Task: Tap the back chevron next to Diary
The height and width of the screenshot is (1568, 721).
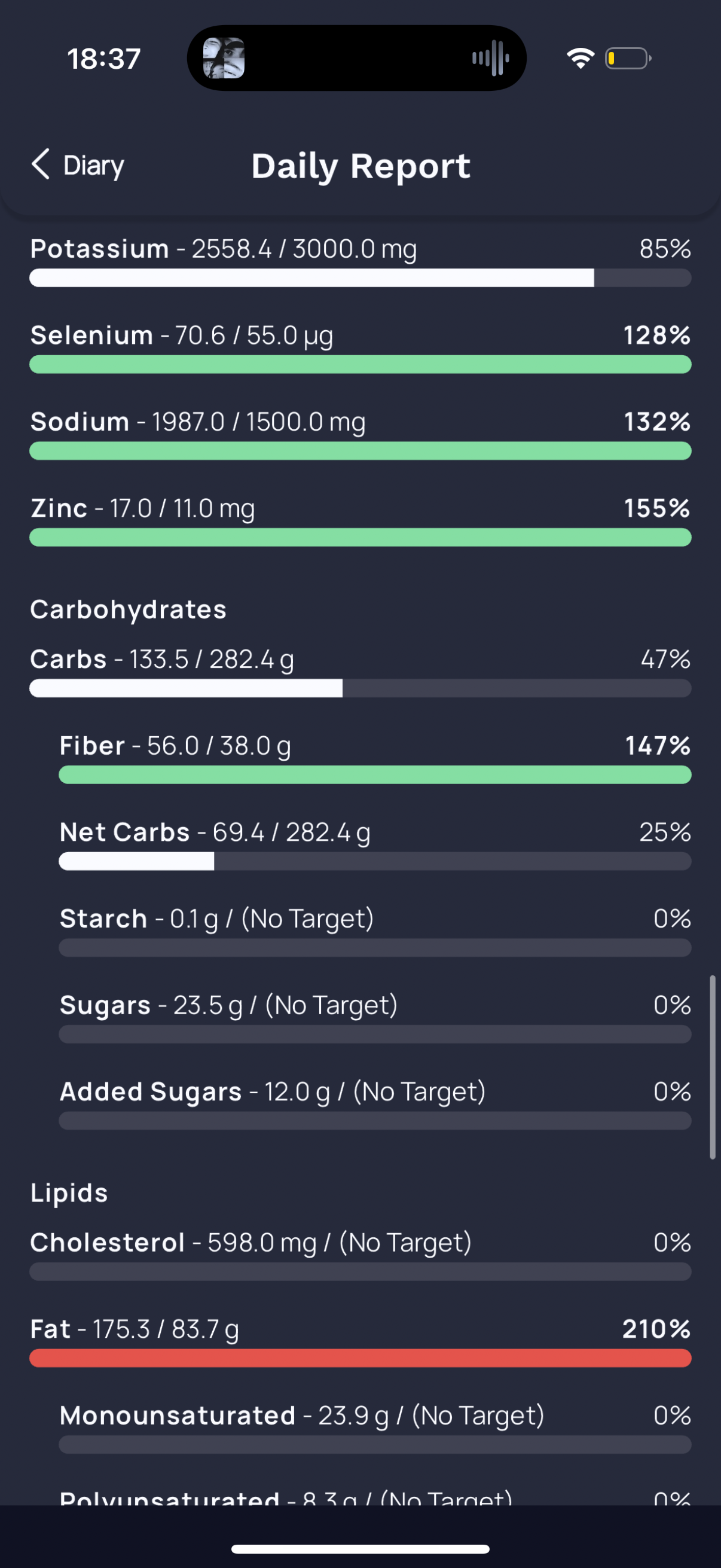Action: (x=40, y=164)
